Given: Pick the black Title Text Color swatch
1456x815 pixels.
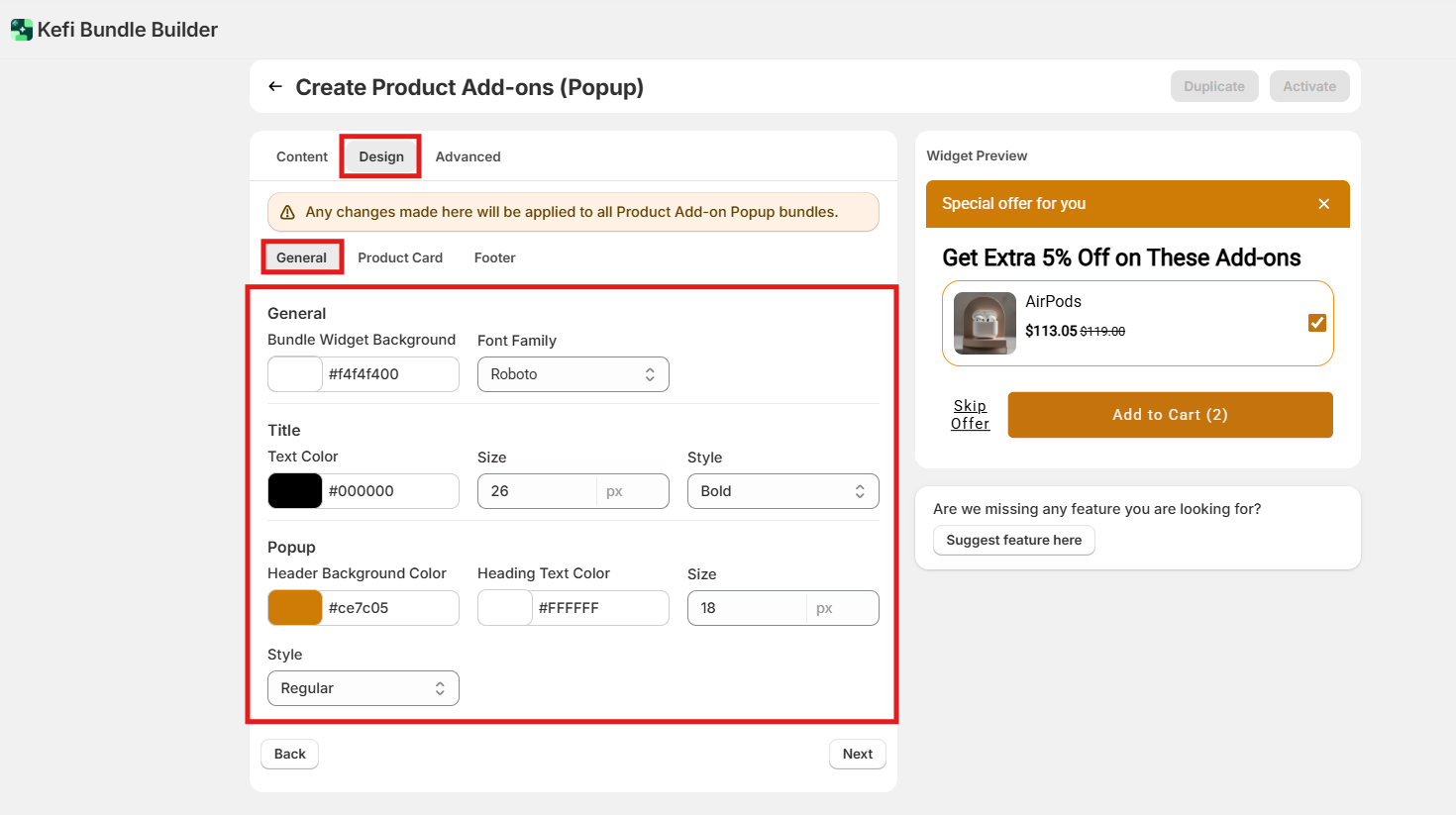Looking at the screenshot, I should [295, 491].
